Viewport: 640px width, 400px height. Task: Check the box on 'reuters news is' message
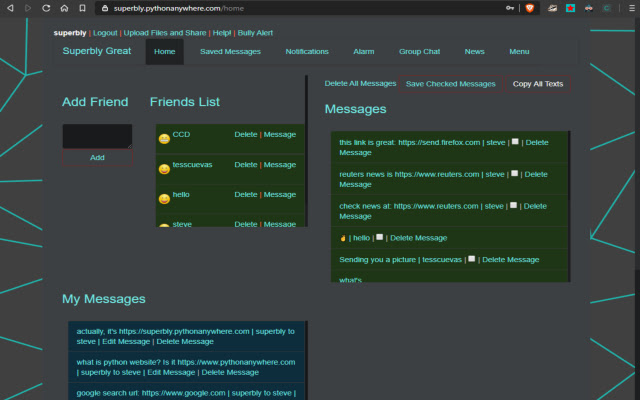point(514,173)
